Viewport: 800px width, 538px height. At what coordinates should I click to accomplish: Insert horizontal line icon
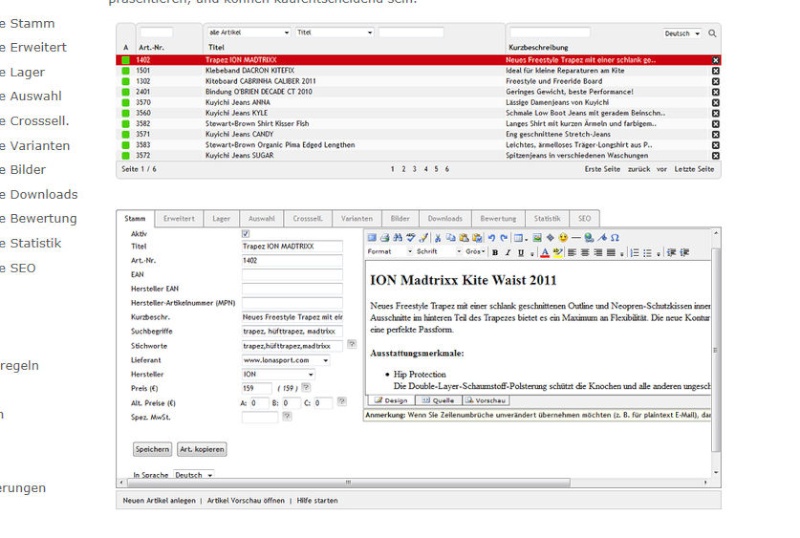coord(576,237)
